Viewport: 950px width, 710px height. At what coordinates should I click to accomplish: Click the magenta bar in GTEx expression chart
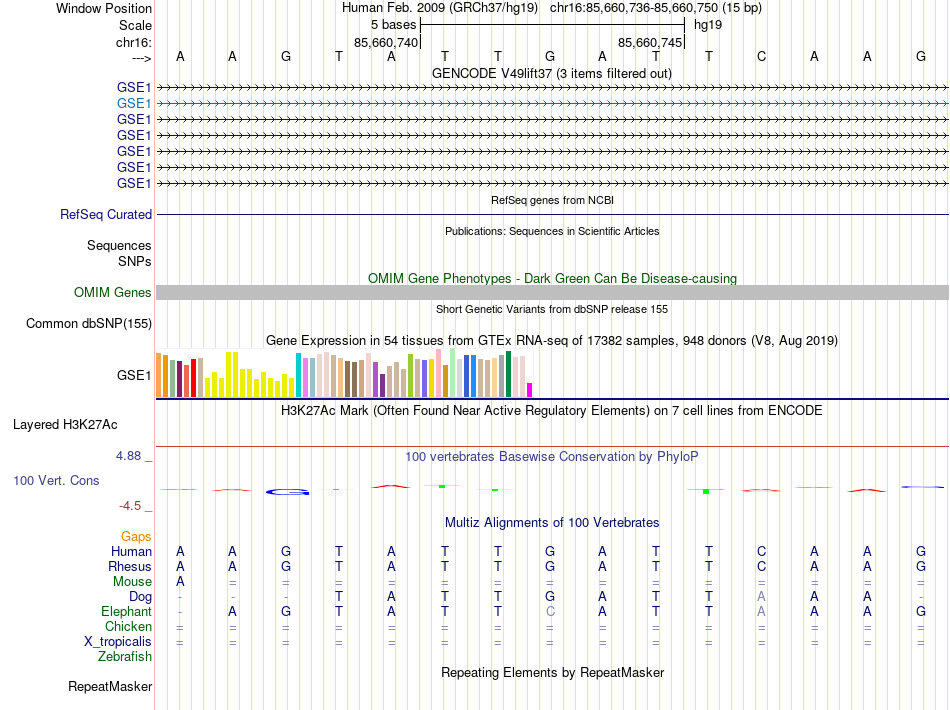click(530, 390)
